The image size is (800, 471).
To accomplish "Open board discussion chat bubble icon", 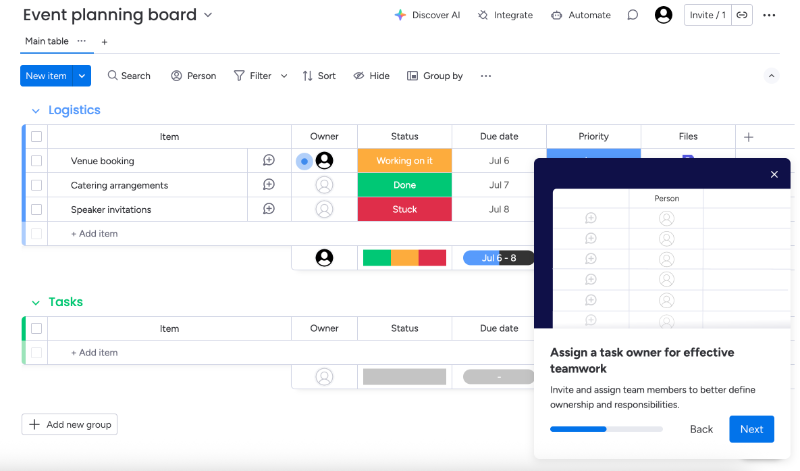I will click(x=633, y=15).
